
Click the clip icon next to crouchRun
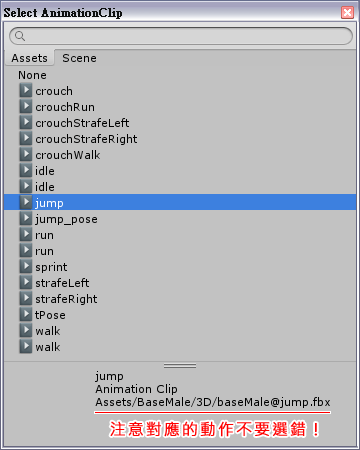(26, 106)
